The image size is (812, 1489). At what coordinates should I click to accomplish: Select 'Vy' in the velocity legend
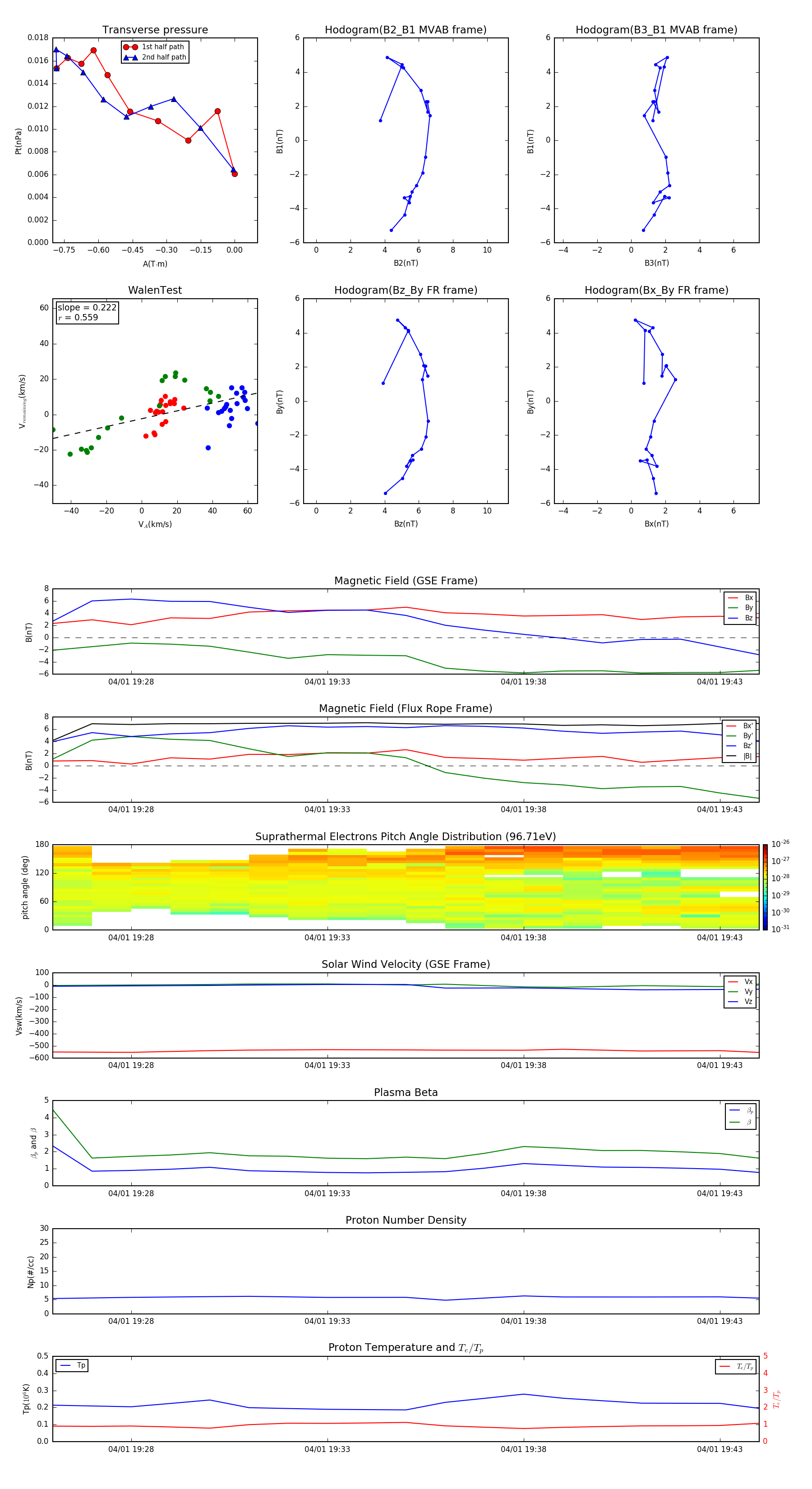tap(740, 991)
